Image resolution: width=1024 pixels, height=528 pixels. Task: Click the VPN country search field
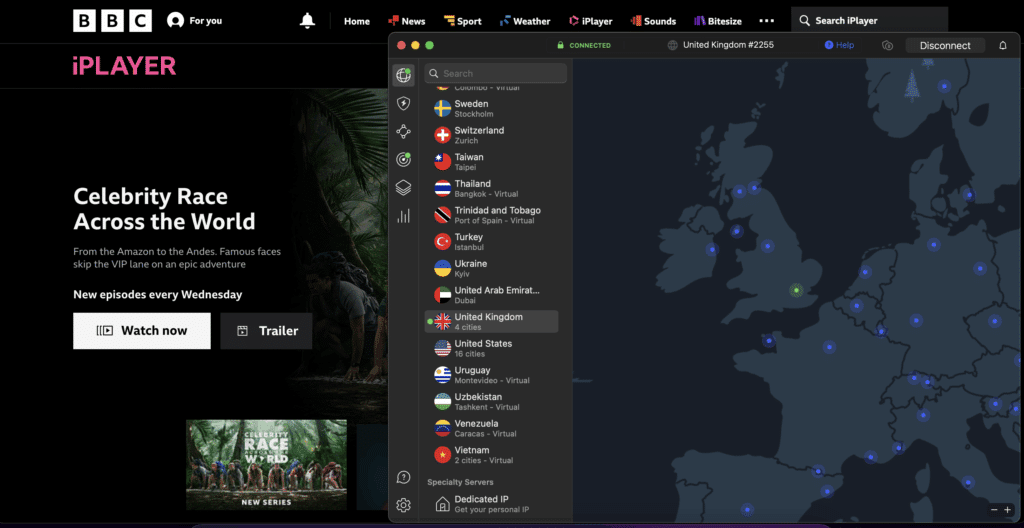click(x=497, y=73)
